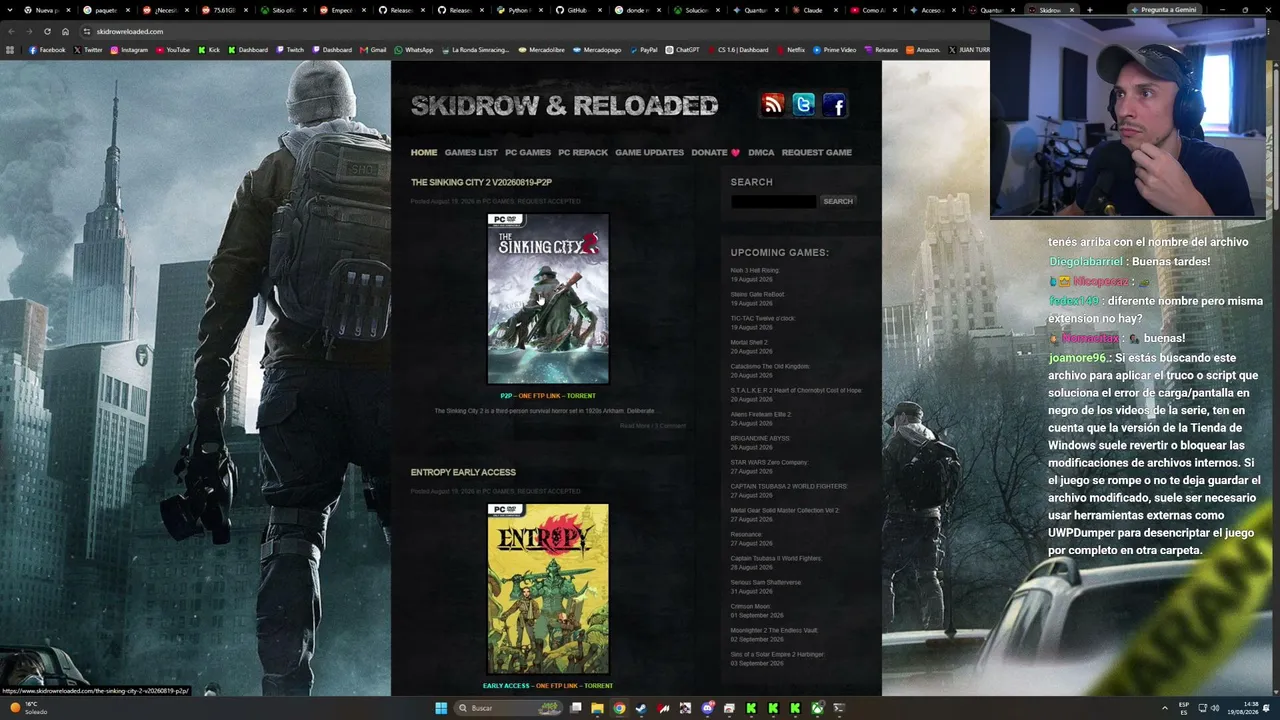The width and height of the screenshot is (1280, 720).
Task: Open the PayPal bookmark
Action: point(643,50)
